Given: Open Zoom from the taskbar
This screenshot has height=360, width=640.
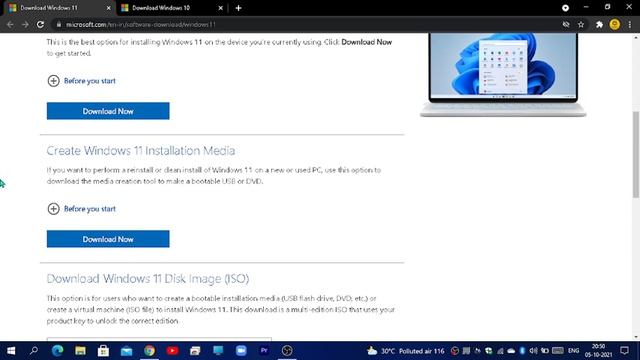Looking at the screenshot, I should point(241,351).
